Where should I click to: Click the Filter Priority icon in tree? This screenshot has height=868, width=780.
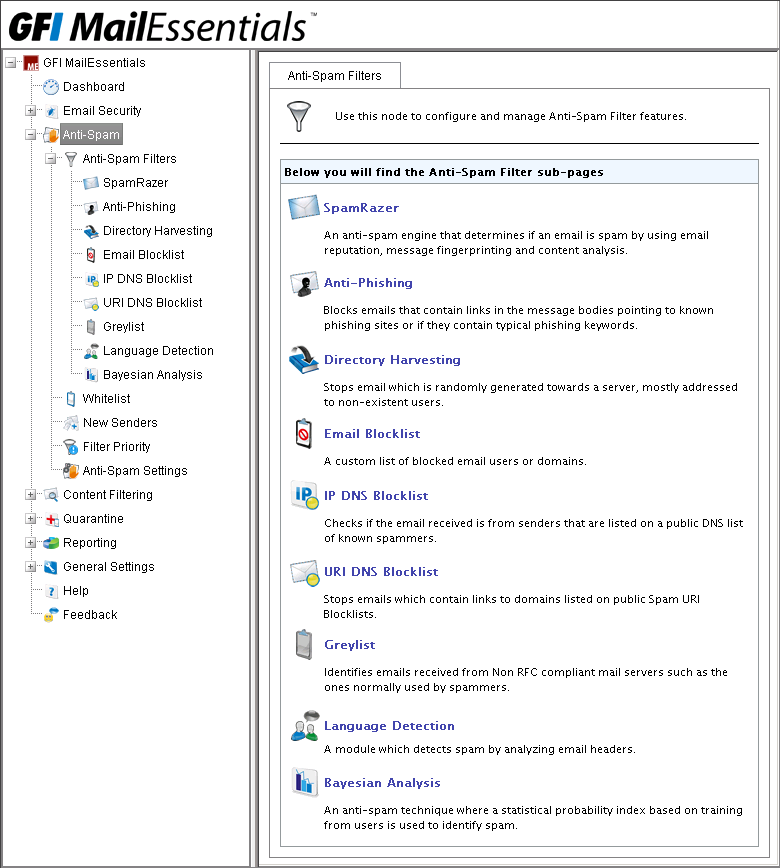(x=71, y=447)
